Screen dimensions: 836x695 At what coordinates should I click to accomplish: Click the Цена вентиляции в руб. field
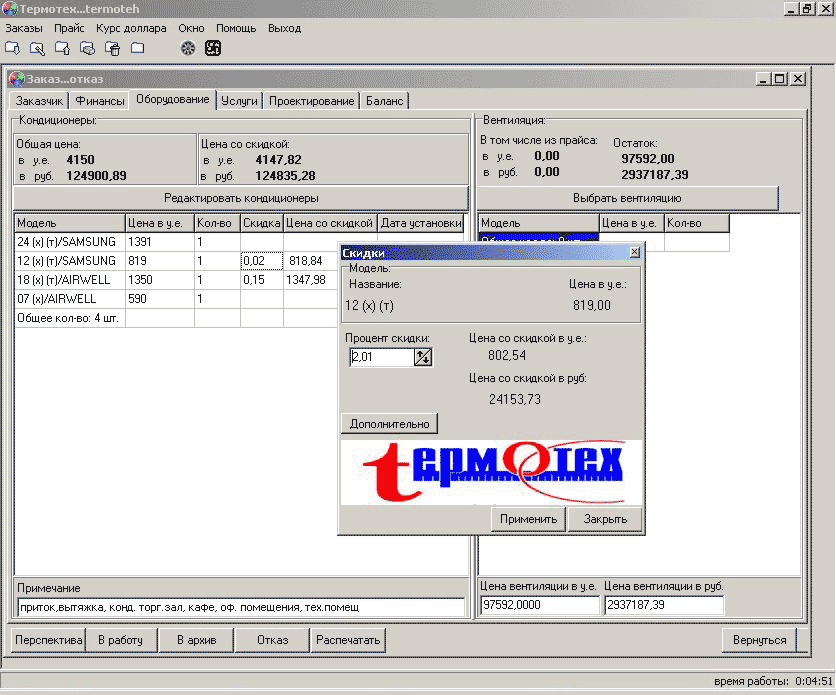tap(664, 605)
